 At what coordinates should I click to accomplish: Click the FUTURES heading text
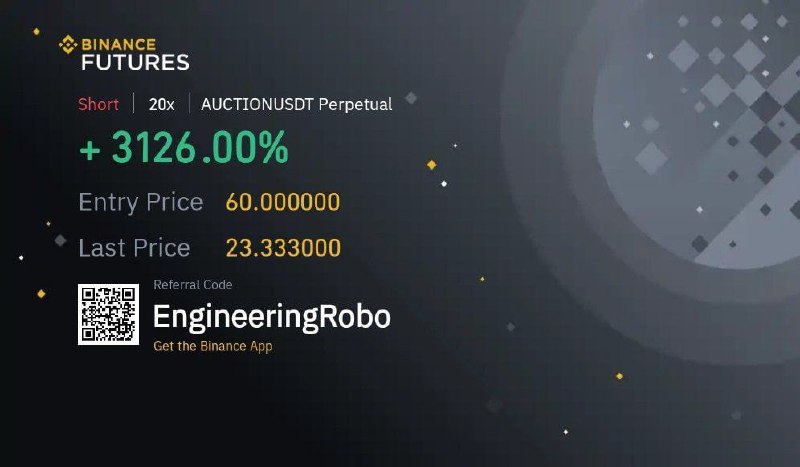point(135,62)
